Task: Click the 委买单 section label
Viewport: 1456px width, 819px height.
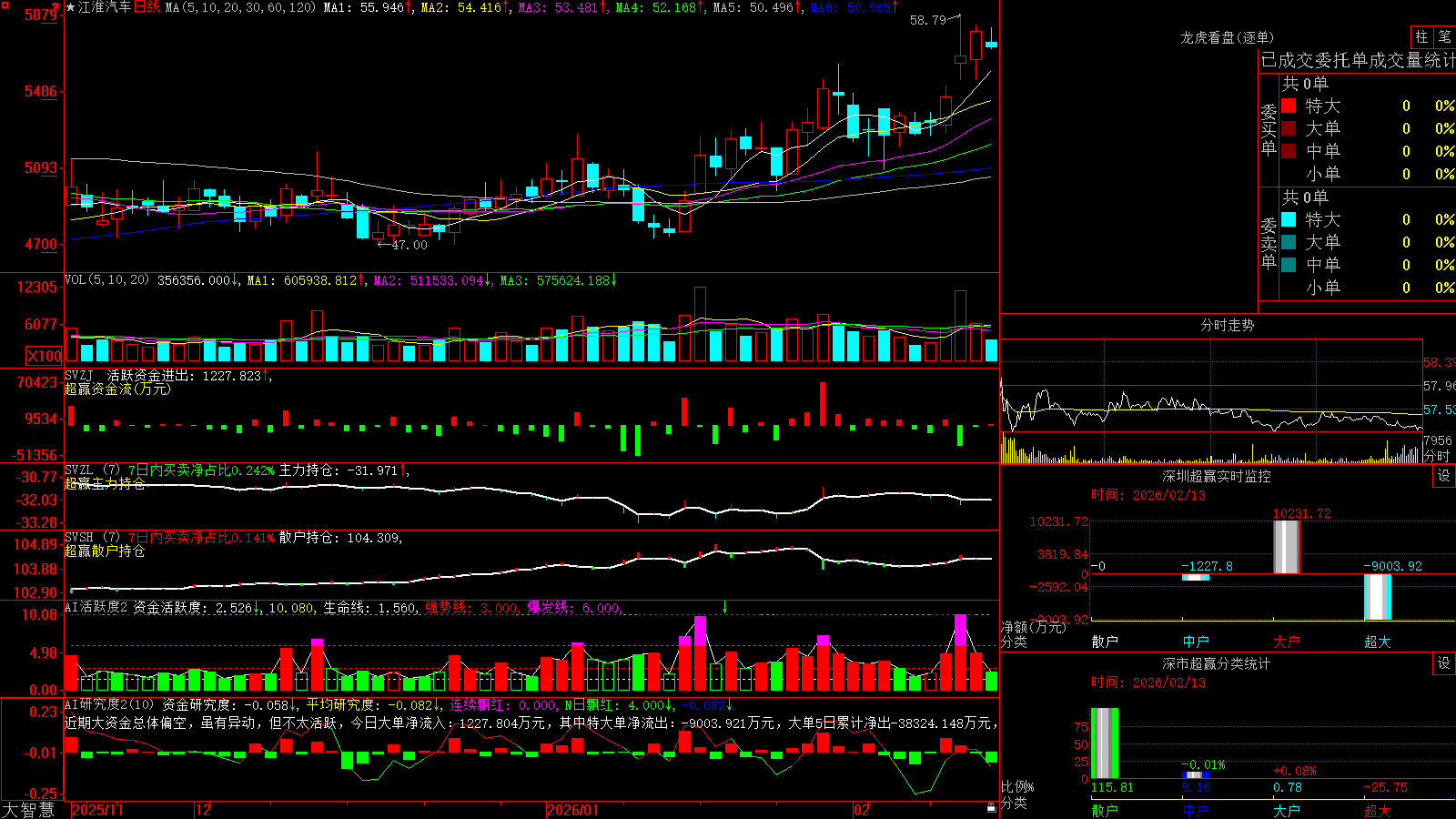Action: coord(1269,129)
